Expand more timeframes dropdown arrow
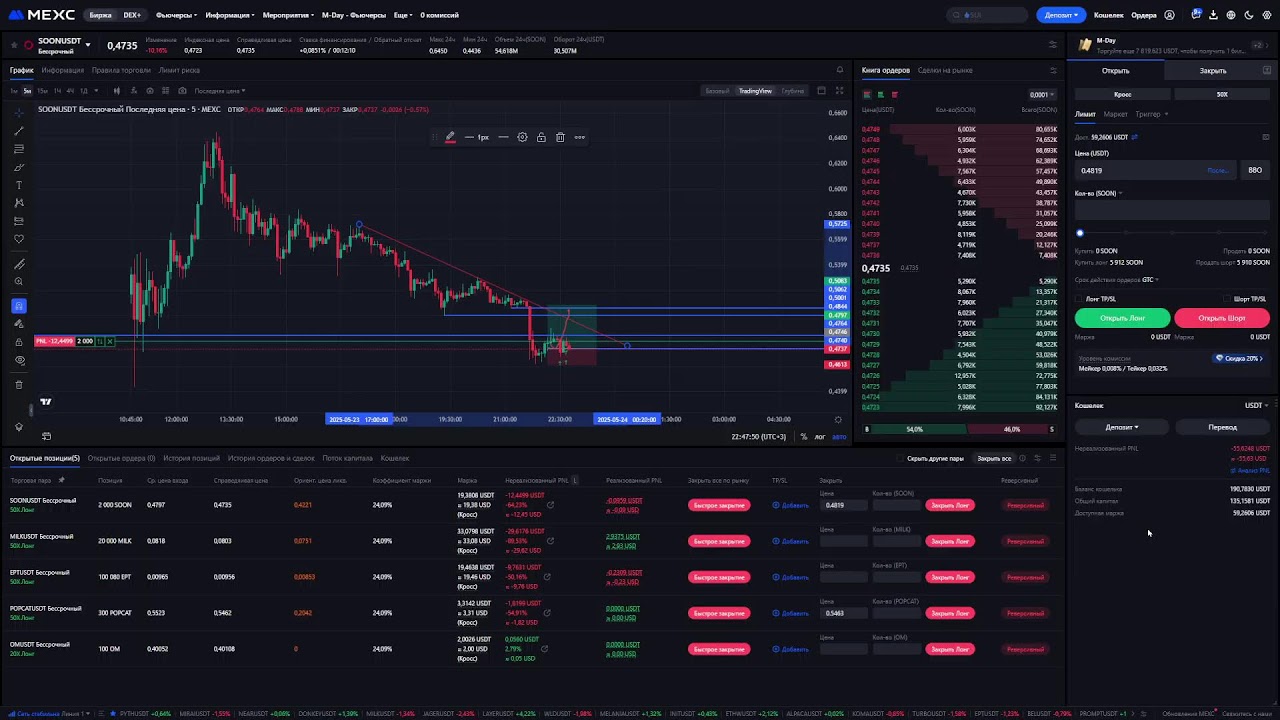The width and height of the screenshot is (1280, 720). point(97,91)
